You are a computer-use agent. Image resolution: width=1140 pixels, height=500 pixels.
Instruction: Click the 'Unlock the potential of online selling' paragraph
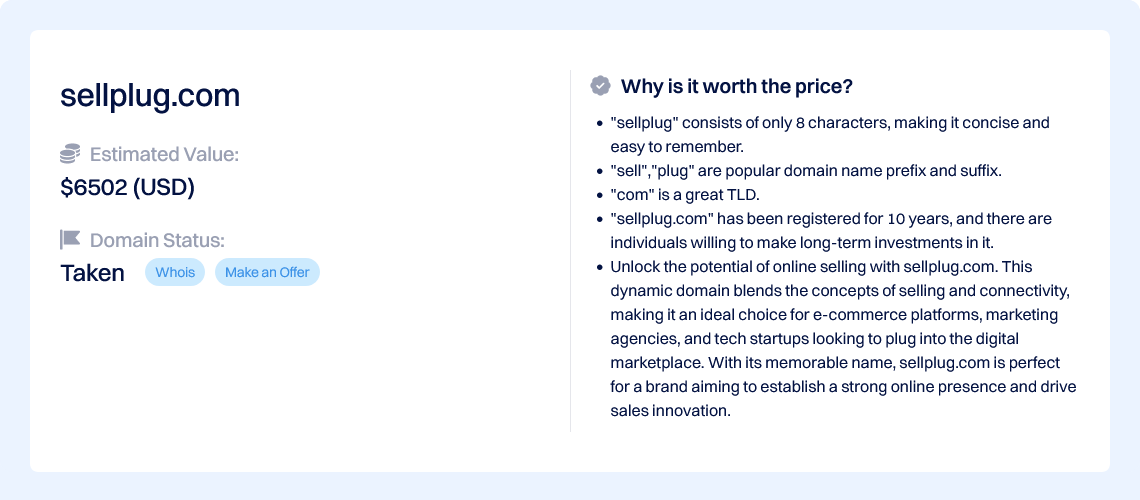pyautogui.click(x=843, y=339)
